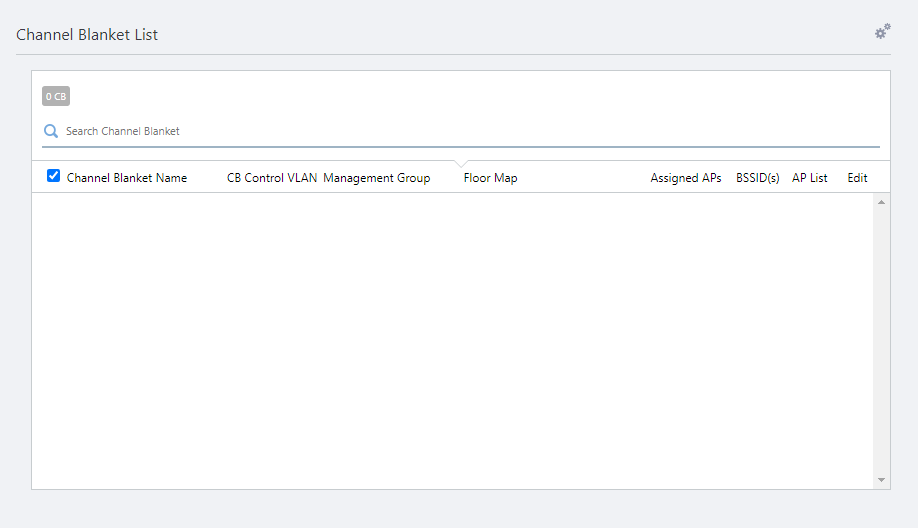Toggle the select-all Channel Blanket checkbox
918x528 pixels.
tap(54, 176)
